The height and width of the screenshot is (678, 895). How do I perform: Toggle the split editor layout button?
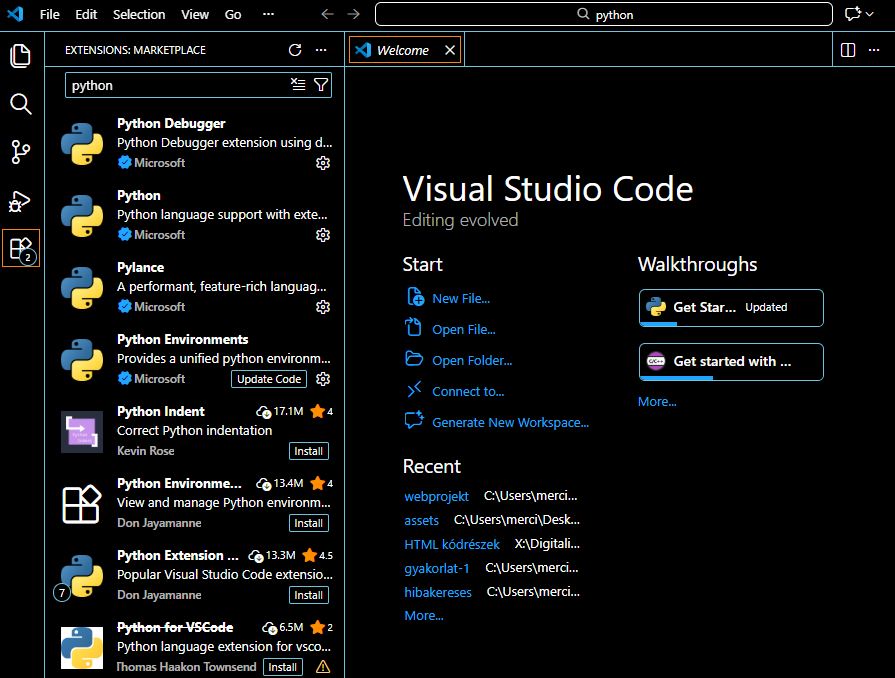[x=848, y=50]
